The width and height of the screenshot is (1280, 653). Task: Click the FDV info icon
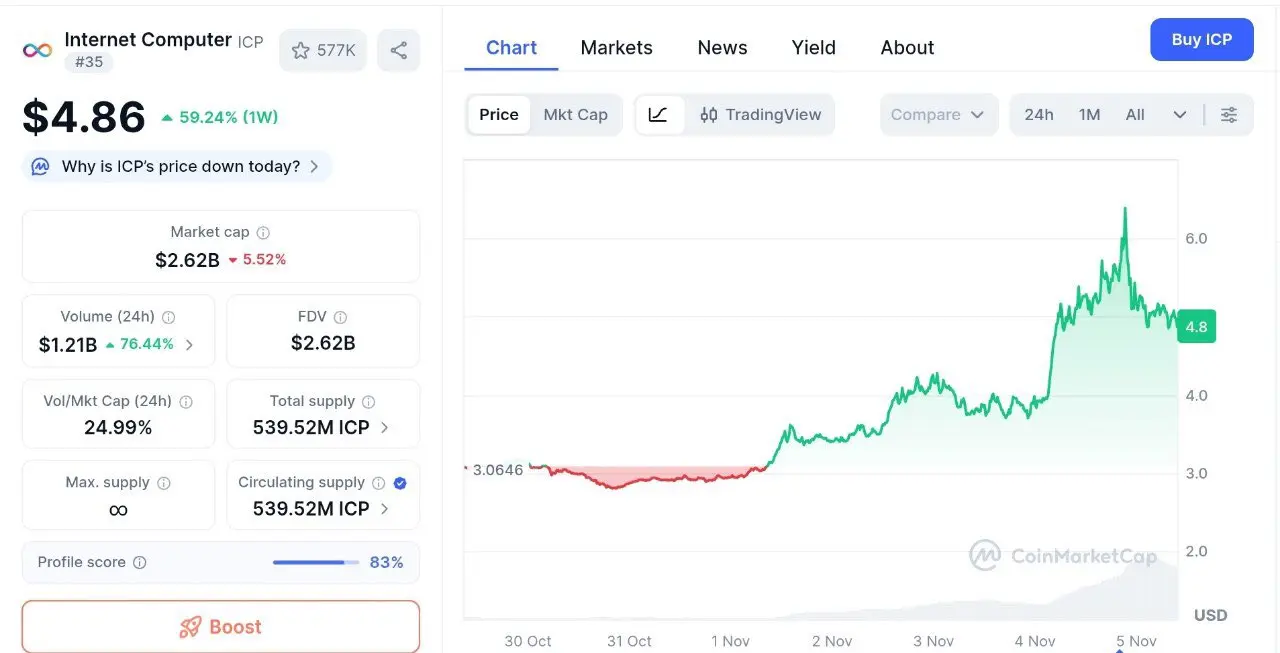tap(340, 317)
